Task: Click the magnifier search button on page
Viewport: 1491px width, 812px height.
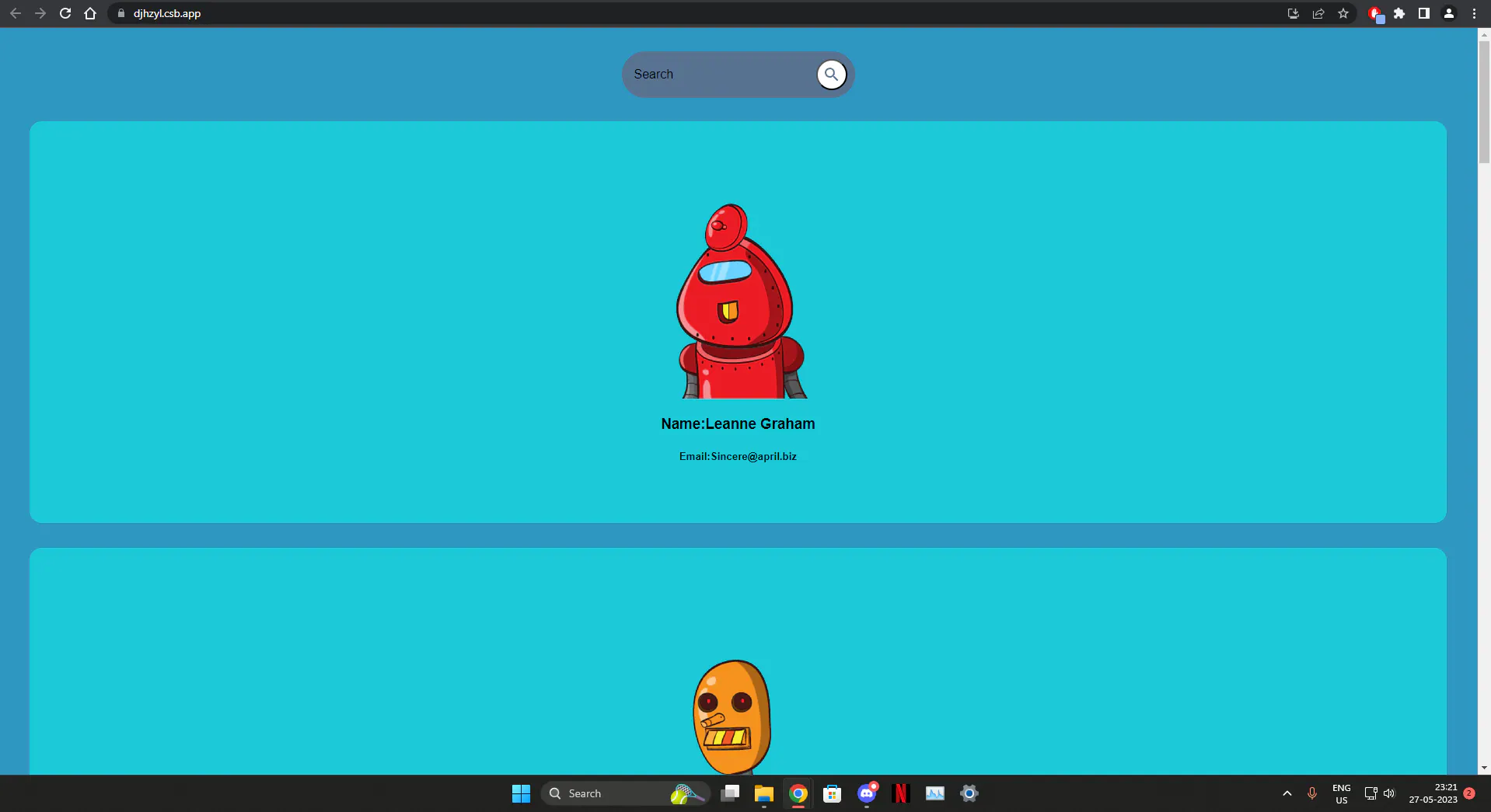Action: pyautogui.click(x=831, y=75)
